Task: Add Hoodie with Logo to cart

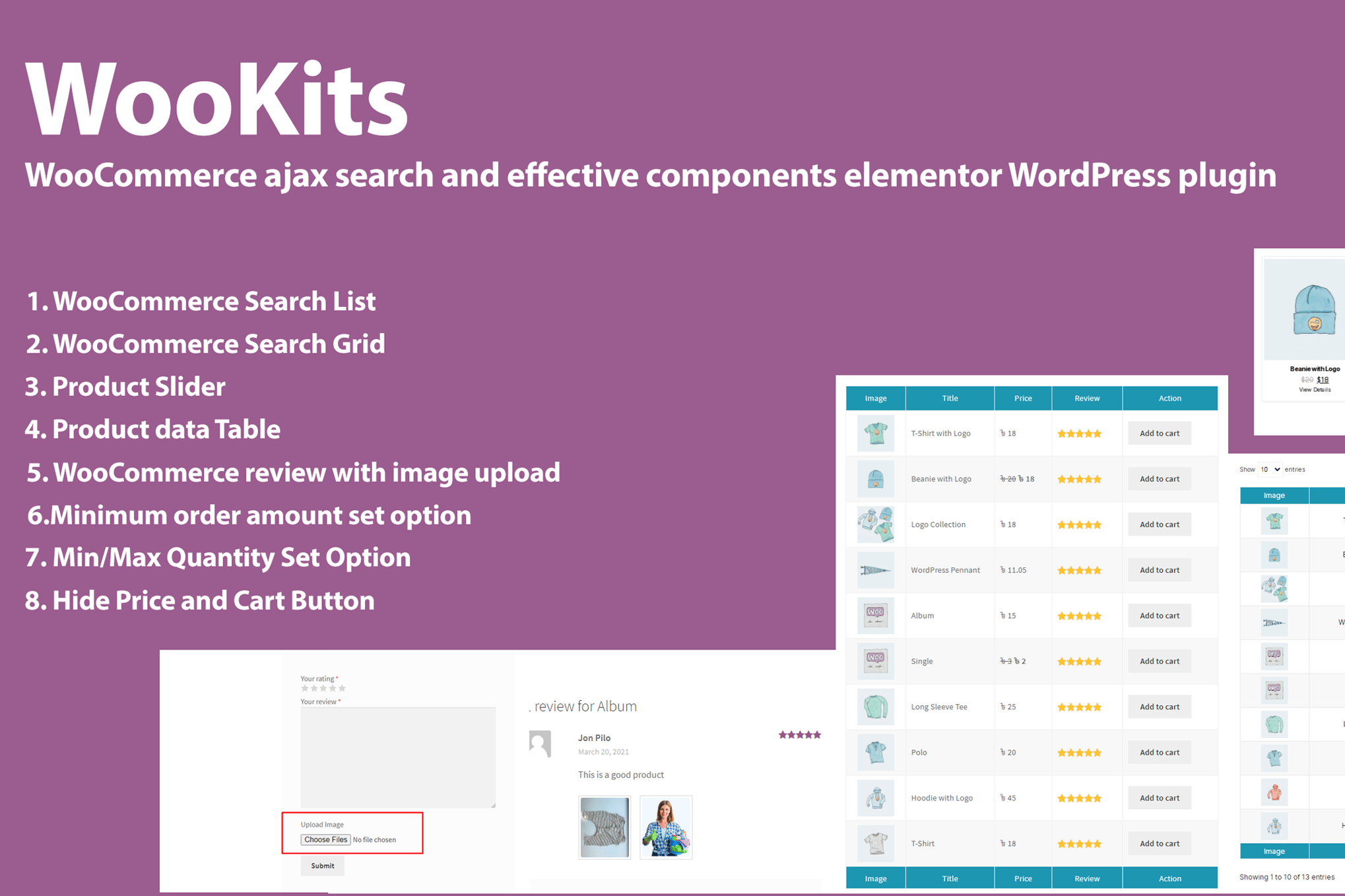Action: pos(1159,798)
